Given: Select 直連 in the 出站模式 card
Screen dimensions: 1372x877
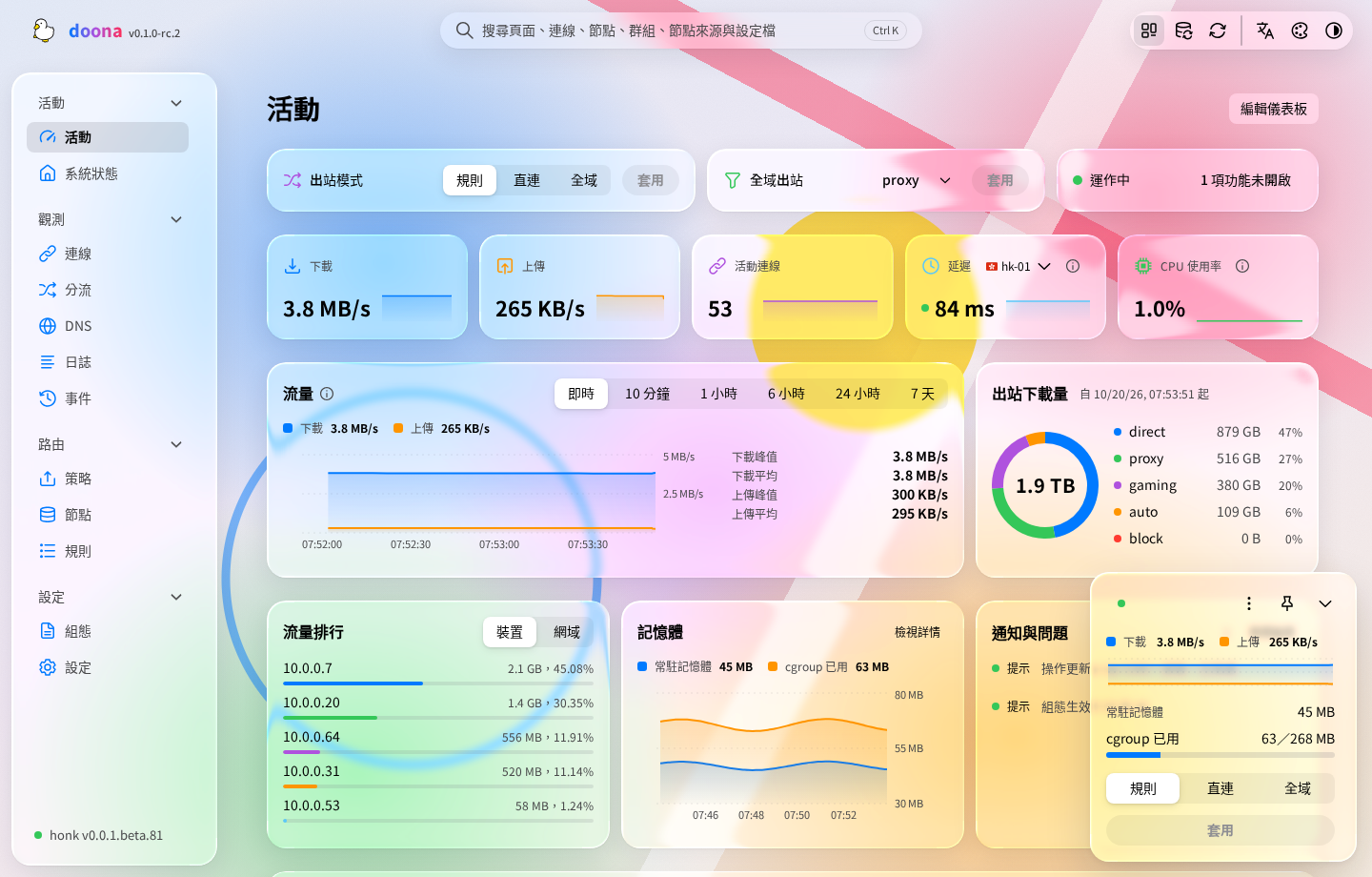Looking at the screenshot, I should click(527, 180).
